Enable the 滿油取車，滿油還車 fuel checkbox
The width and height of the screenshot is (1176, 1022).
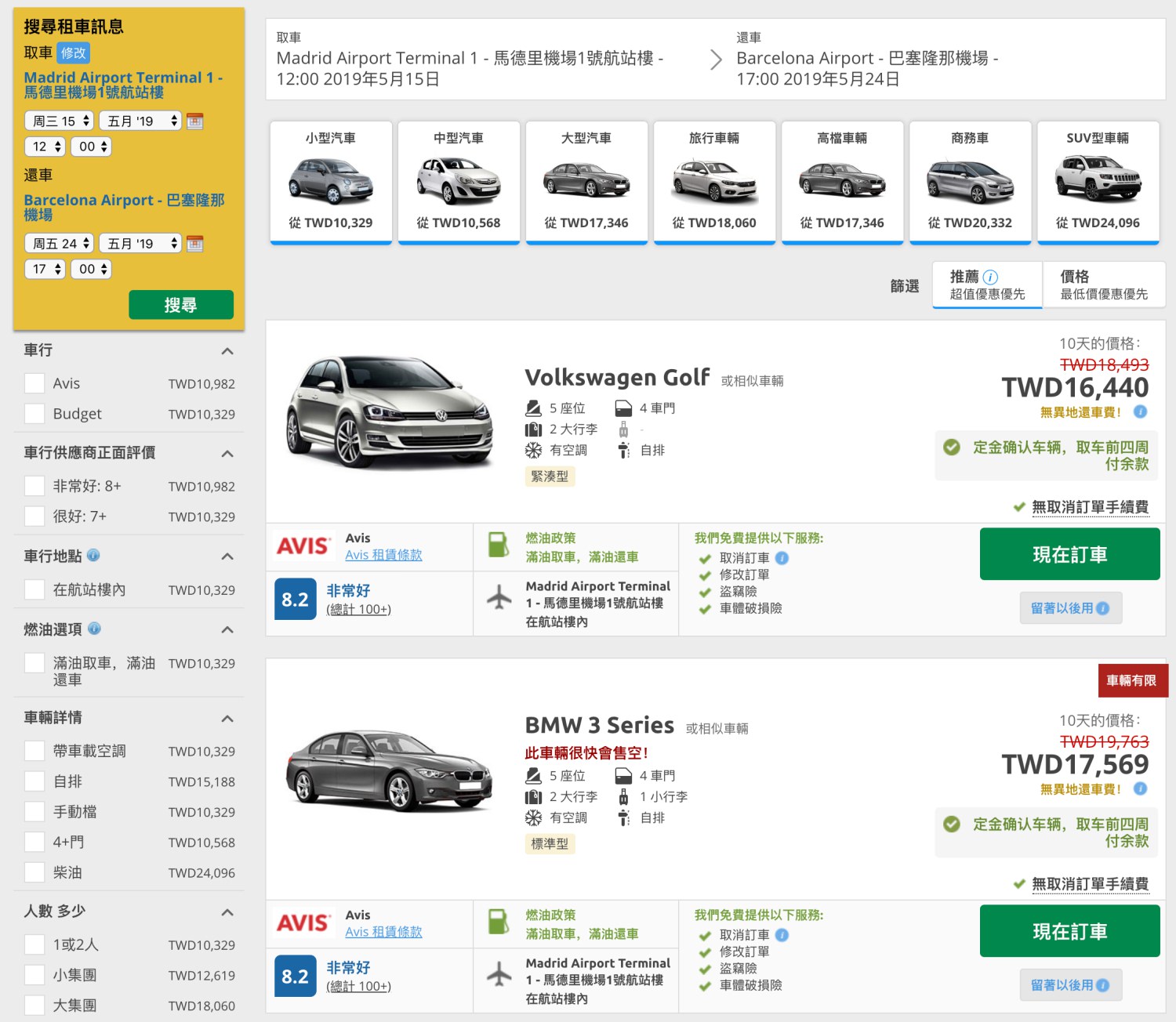click(x=34, y=663)
